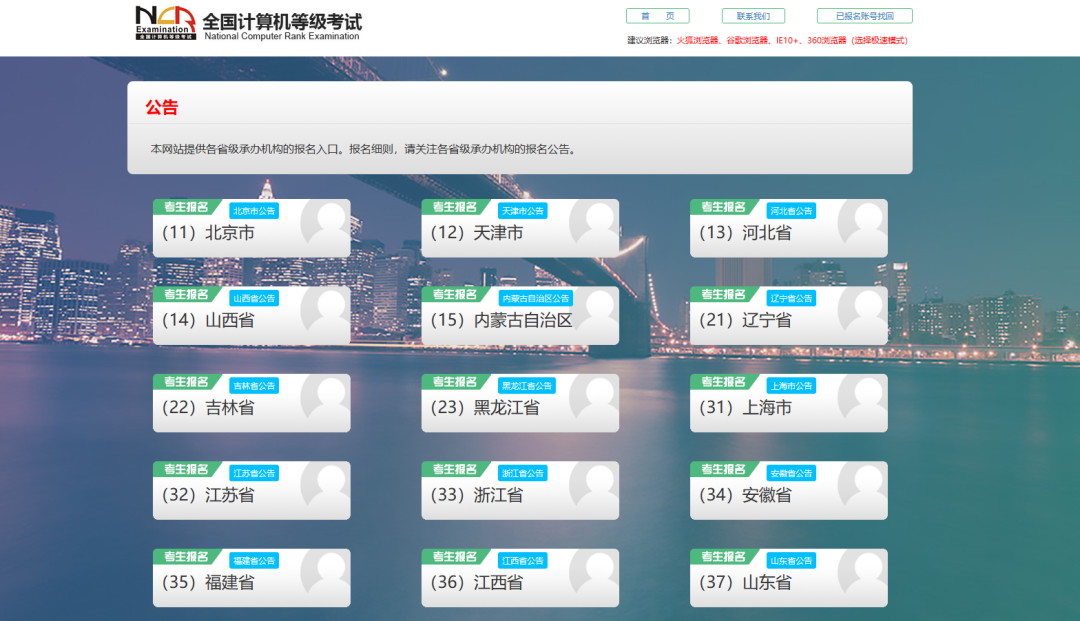Image resolution: width=1080 pixels, height=621 pixels.
Task: Open the 浙江省公告 blue tag
Action: (522, 473)
